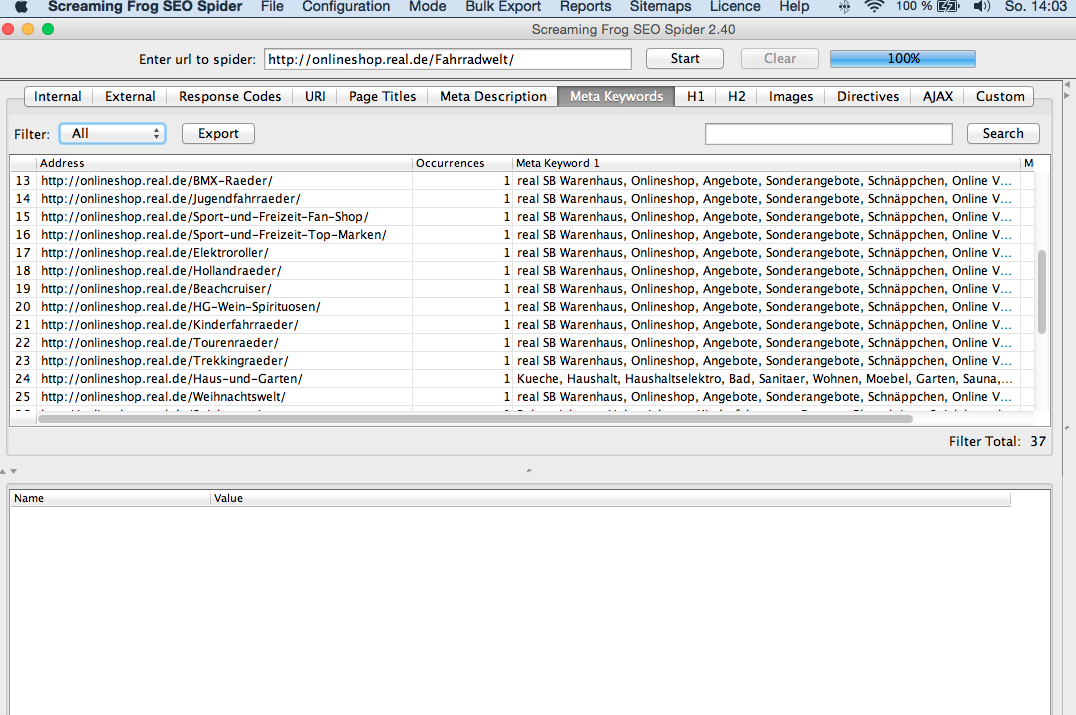This screenshot has width=1076, height=715.
Task: Switch to the Directives tab
Action: tap(867, 97)
